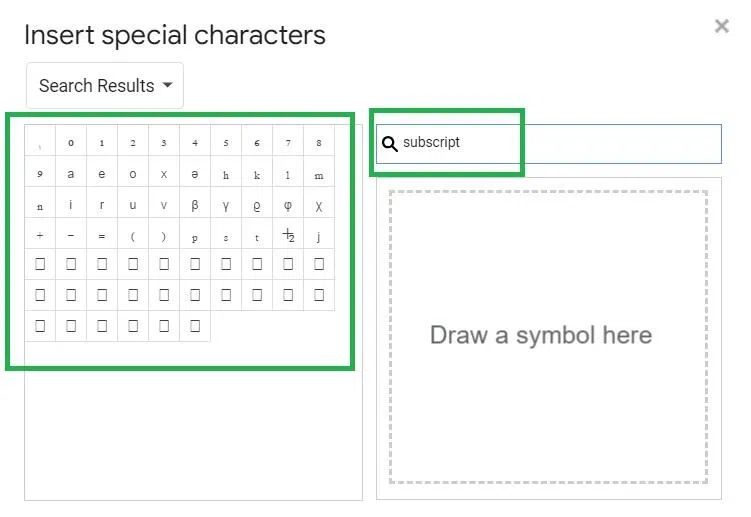Insert the subscript letter a
The height and width of the screenshot is (517, 751).
(71, 174)
